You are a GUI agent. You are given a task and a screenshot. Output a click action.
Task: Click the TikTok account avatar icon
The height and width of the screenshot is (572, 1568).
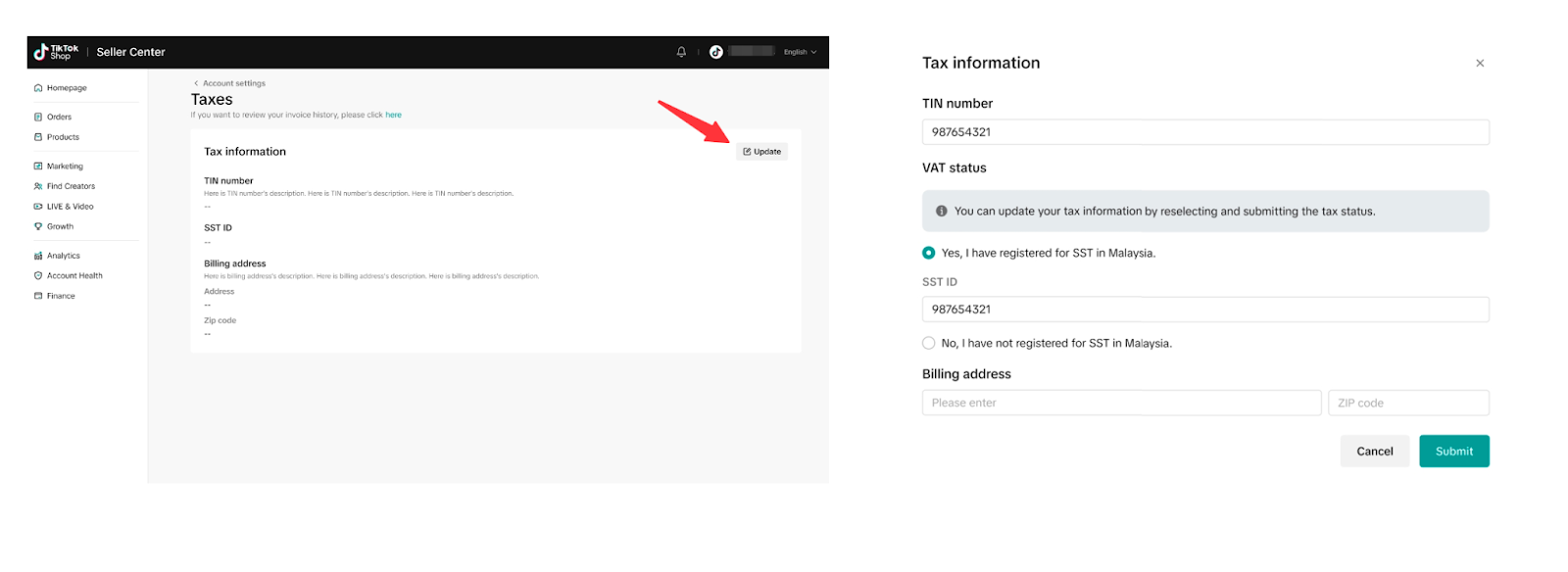point(716,52)
